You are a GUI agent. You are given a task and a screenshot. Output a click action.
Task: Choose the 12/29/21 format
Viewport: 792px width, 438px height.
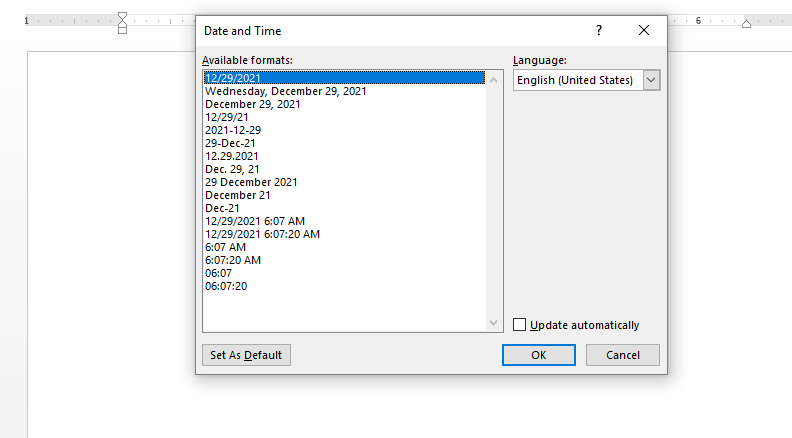pyautogui.click(x=227, y=117)
